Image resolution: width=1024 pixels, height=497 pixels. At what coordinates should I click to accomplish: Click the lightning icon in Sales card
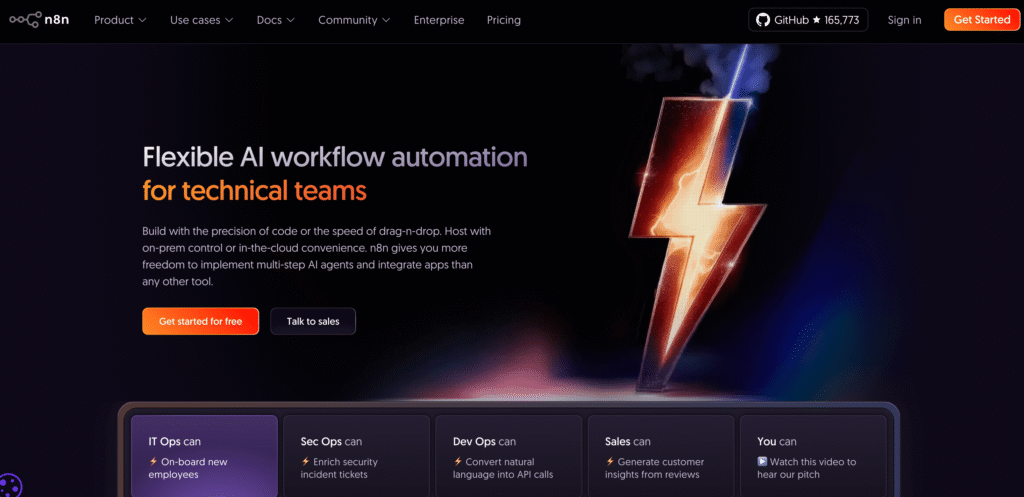click(x=609, y=462)
